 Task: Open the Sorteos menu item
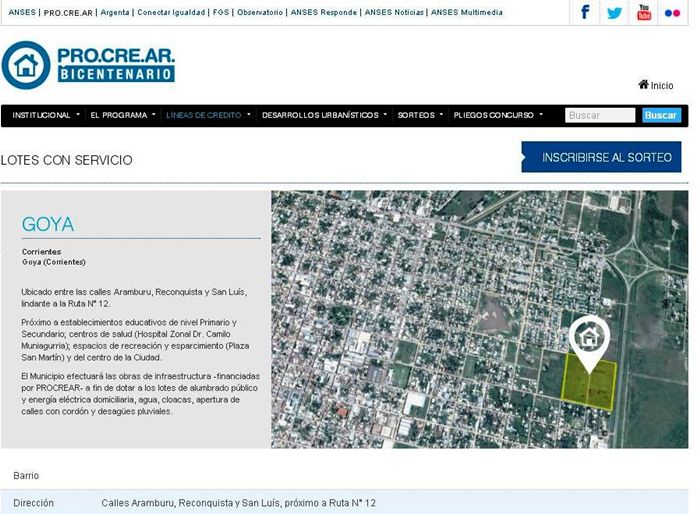point(420,116)
